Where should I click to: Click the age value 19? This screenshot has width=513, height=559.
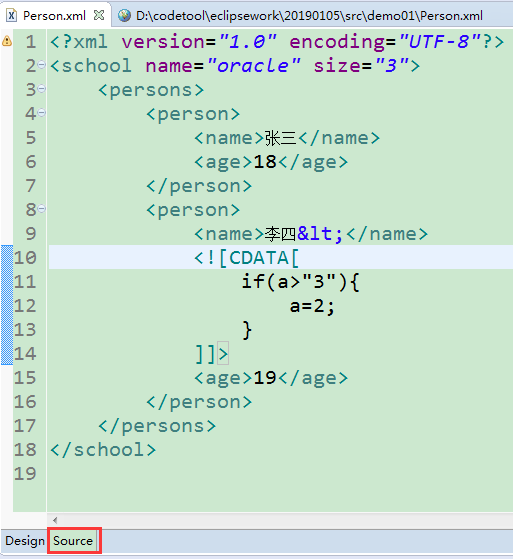coord(265,378)
